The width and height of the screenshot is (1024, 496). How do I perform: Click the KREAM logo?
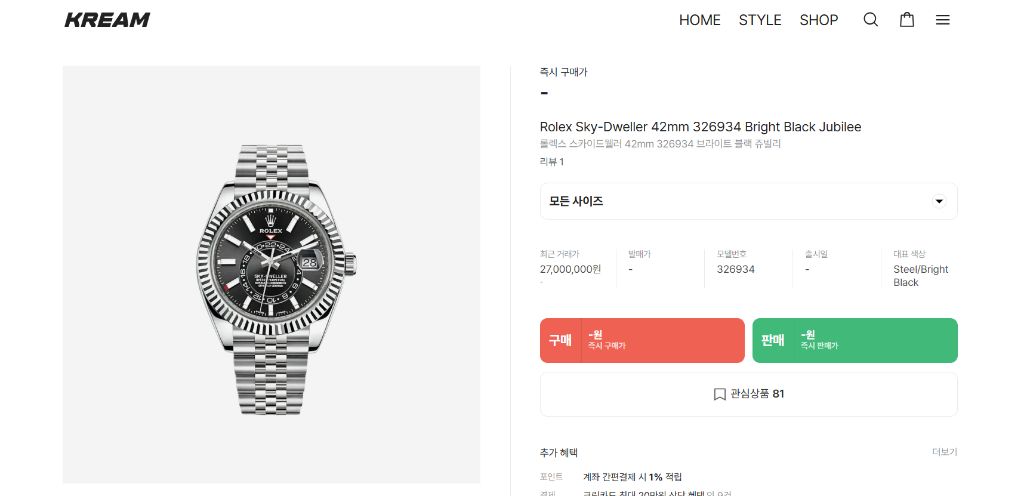[x=107, y=20]
